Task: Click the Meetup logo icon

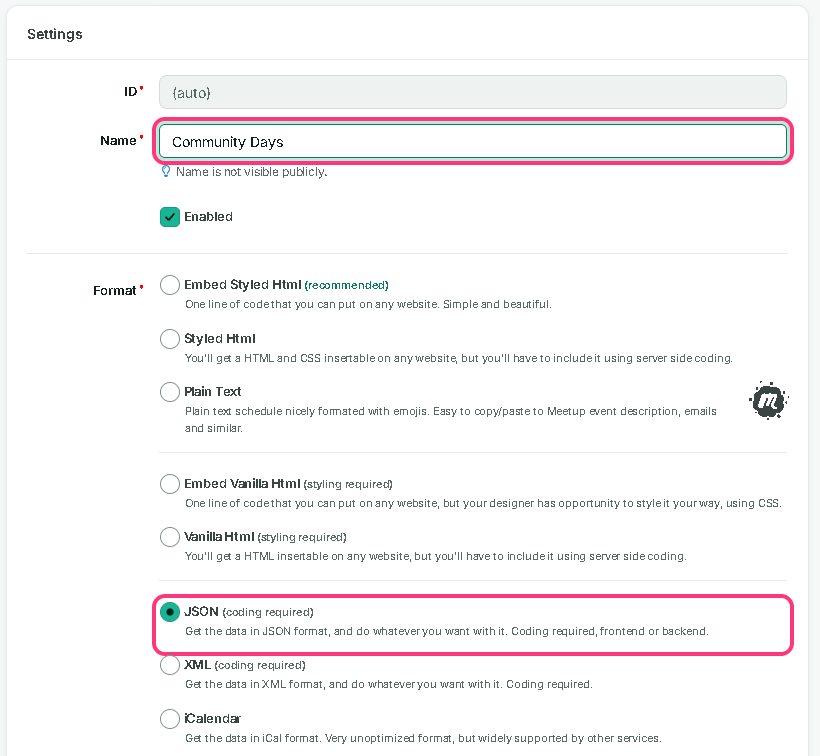Action: (x=768, y=400)
